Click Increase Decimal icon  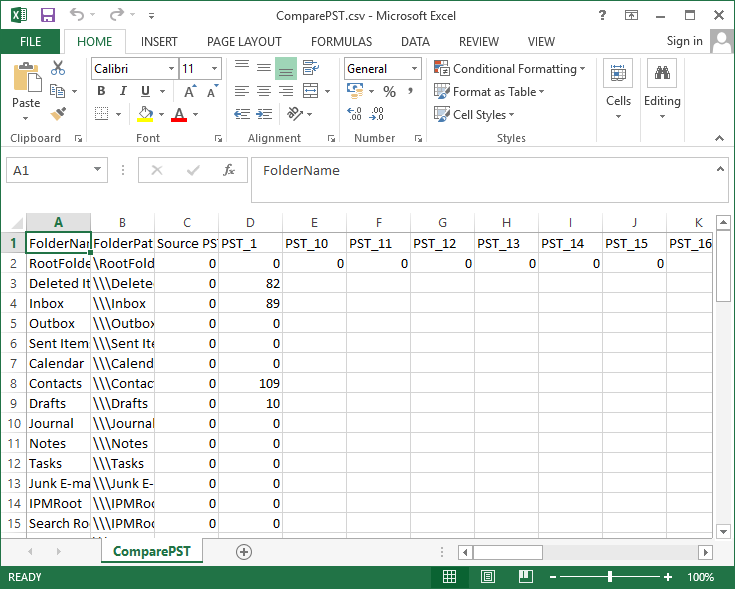(354, 114)
